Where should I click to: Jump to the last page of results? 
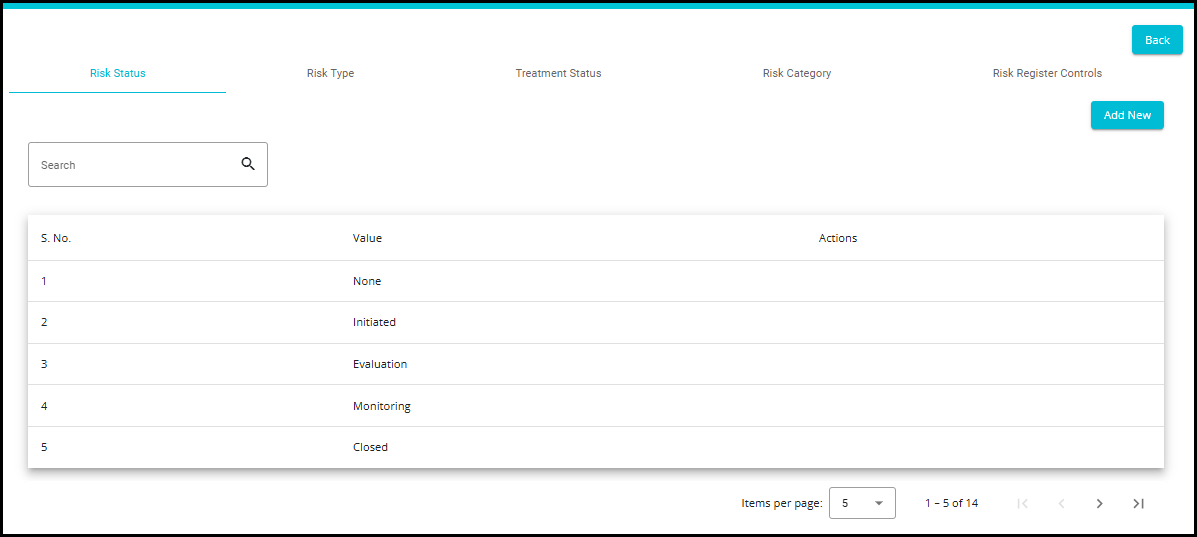1138,503
